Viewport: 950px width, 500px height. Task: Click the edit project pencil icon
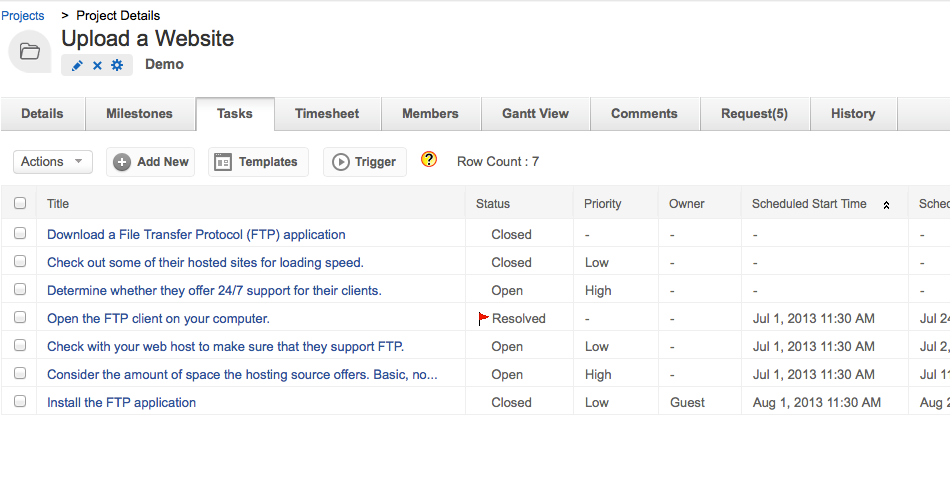tap(78, 65)
